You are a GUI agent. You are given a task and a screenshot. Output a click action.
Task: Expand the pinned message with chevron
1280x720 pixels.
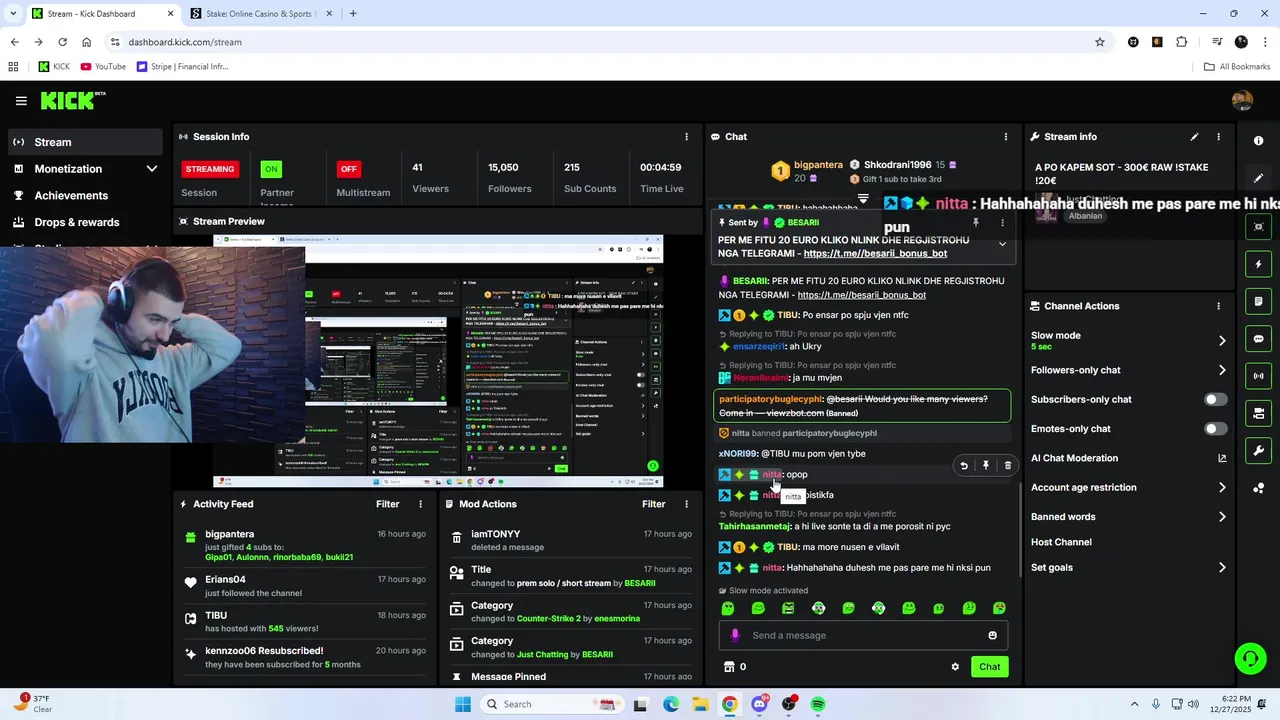click(1002, 244)
